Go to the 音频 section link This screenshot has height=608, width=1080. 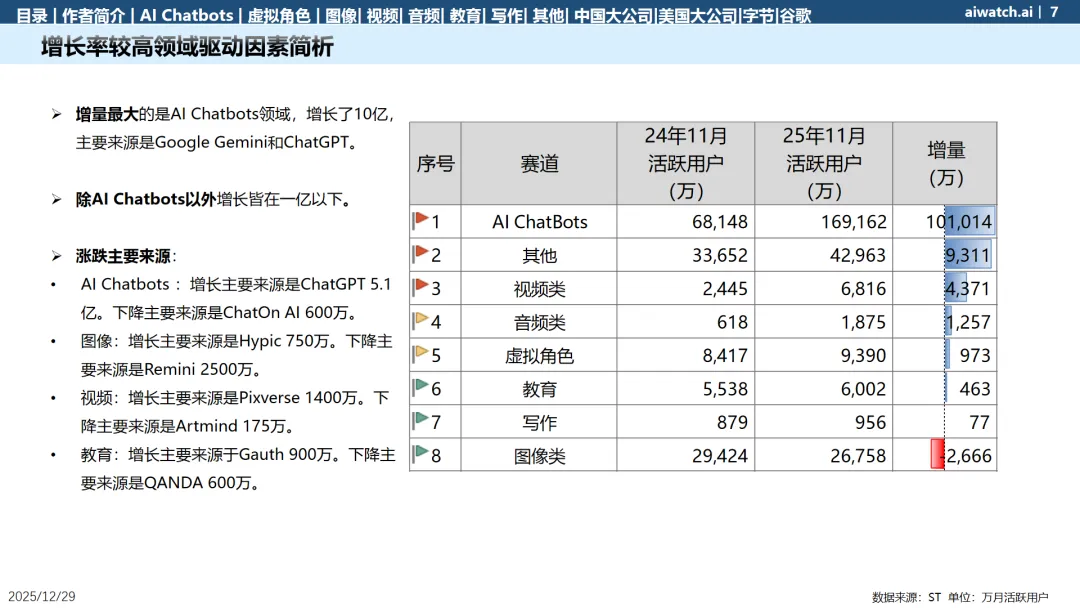pos(423,15)
